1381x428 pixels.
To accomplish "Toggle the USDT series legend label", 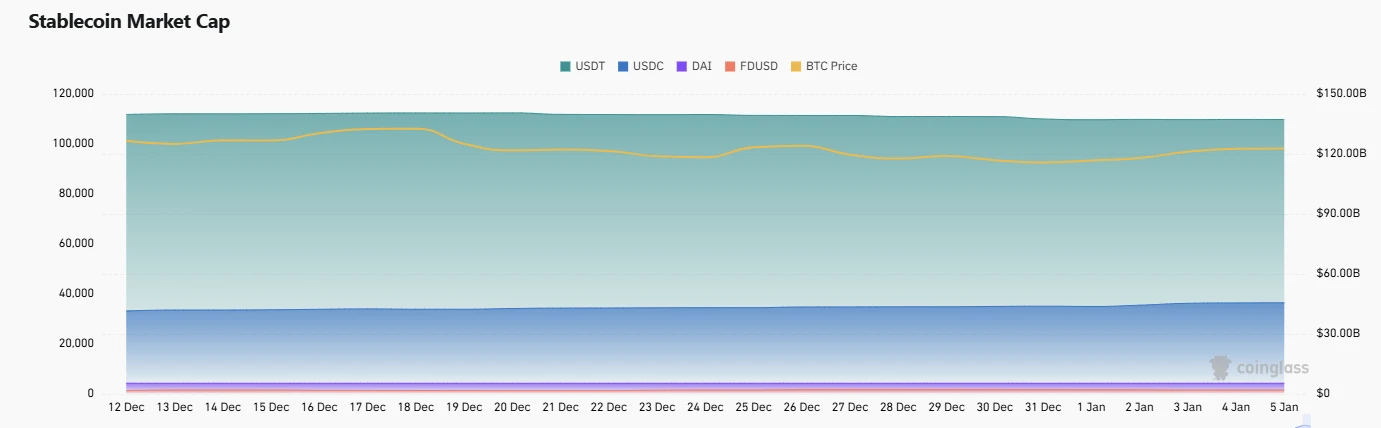I will pos(590,67).
